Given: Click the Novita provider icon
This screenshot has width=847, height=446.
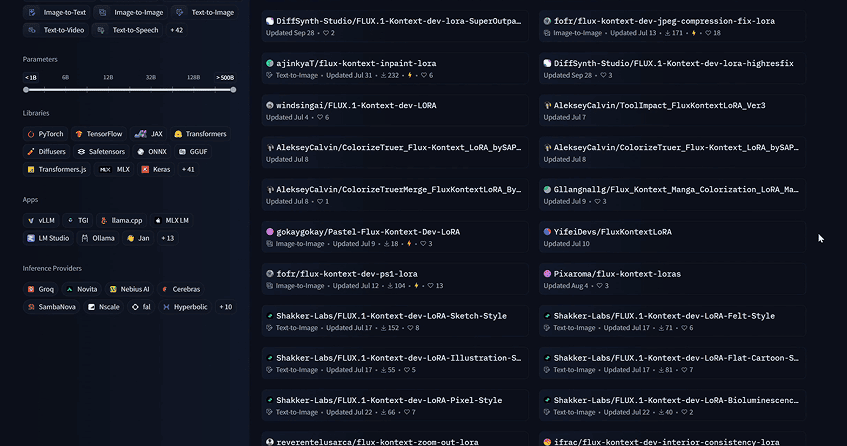Looking at the screenshot, I should pyautogui.click(x=69, y=289).
